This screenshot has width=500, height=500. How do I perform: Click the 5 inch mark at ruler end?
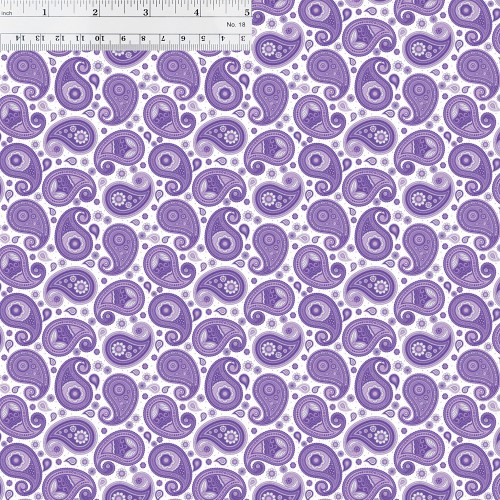coord(247,13)
